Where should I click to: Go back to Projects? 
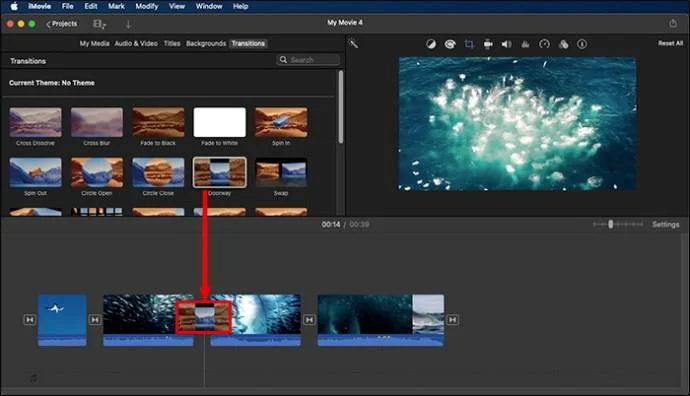tap(62, 24)
